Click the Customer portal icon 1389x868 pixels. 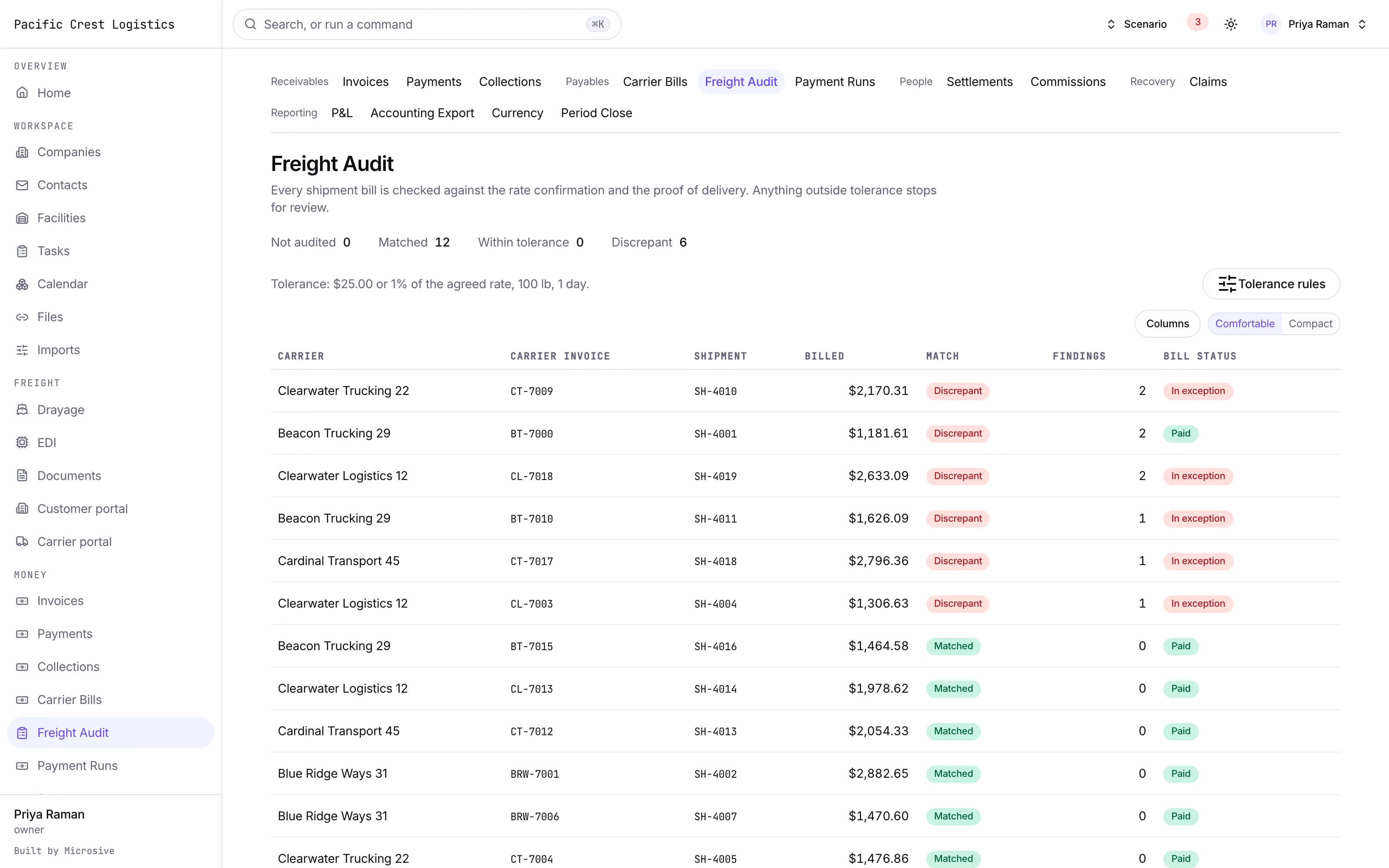click(x=22, y=509)
